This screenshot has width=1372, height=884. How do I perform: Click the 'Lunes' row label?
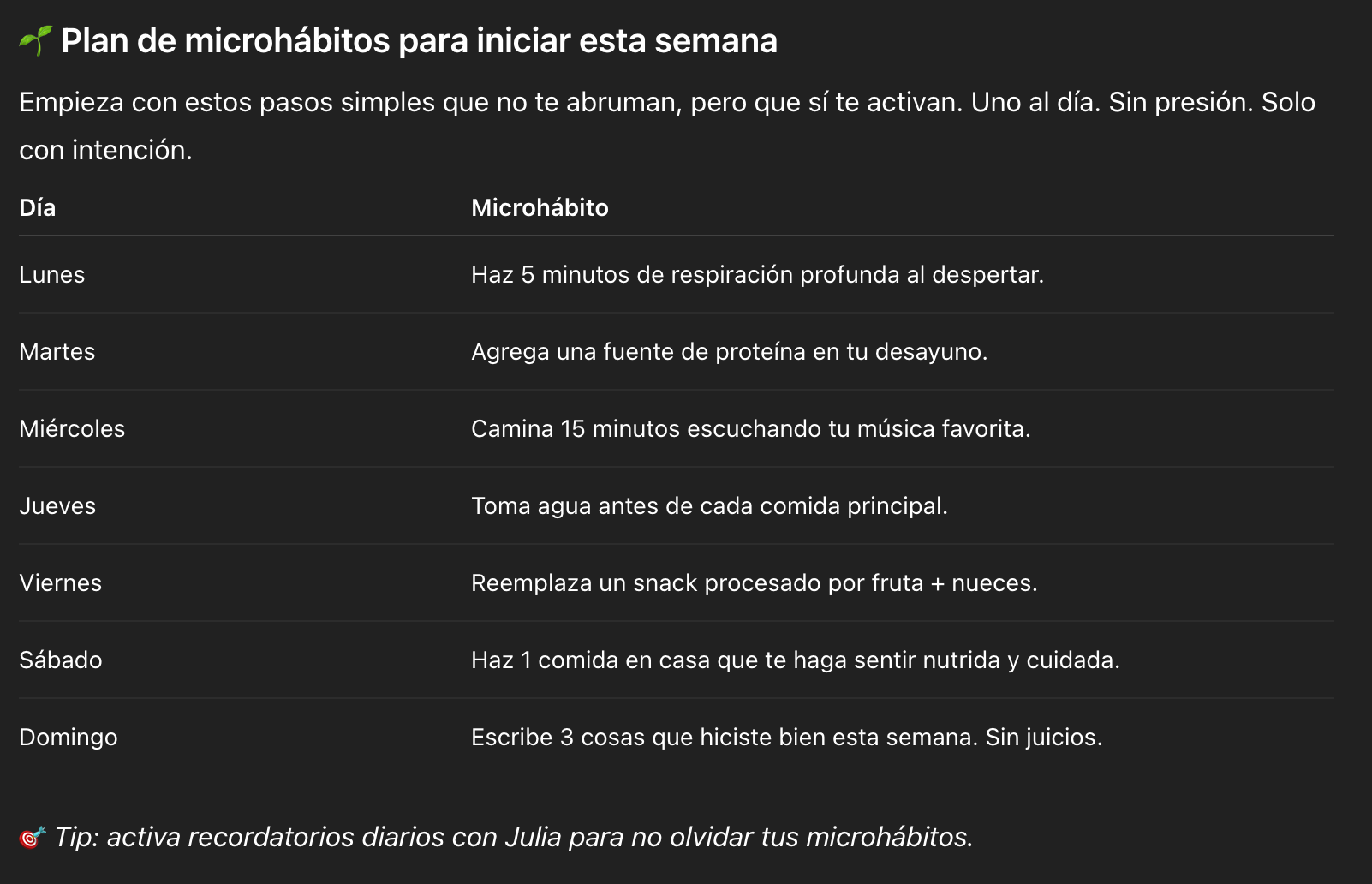pos(52,274)
